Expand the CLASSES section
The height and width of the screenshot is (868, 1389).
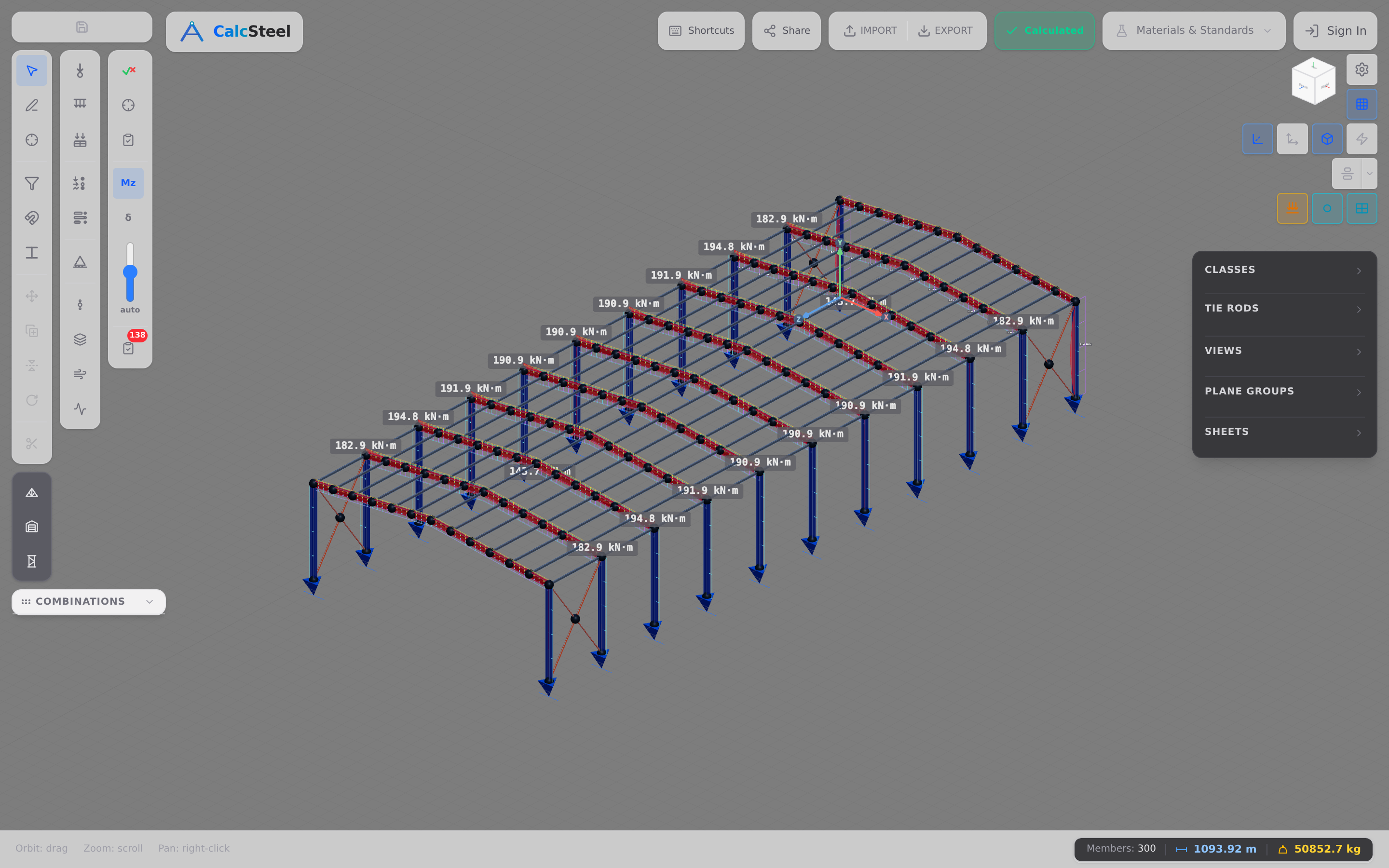[1284, 270]
